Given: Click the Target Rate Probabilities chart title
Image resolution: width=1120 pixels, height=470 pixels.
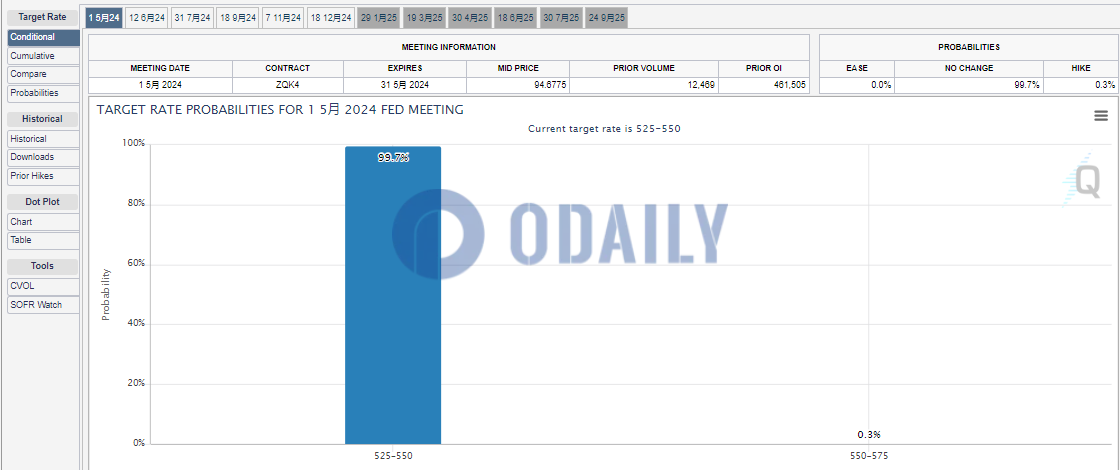Looking at the screenshot, I should [280, 110].
